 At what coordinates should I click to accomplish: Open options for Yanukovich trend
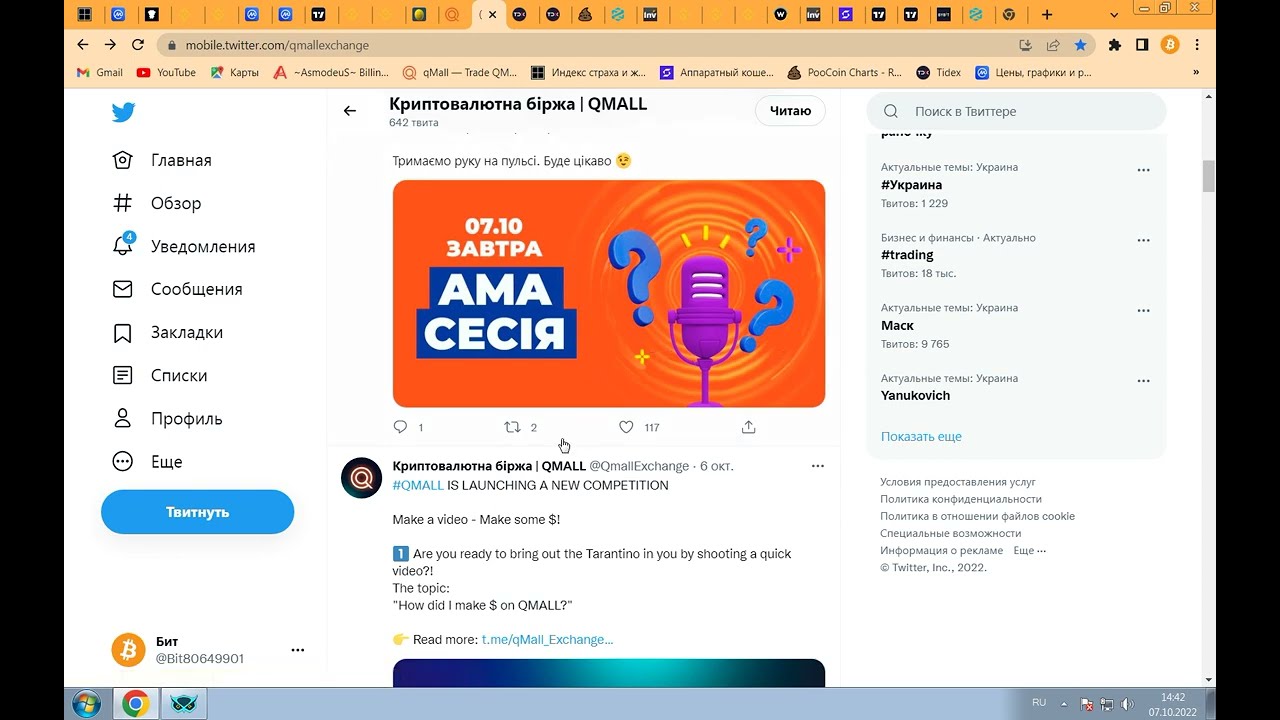[1144, 381]
